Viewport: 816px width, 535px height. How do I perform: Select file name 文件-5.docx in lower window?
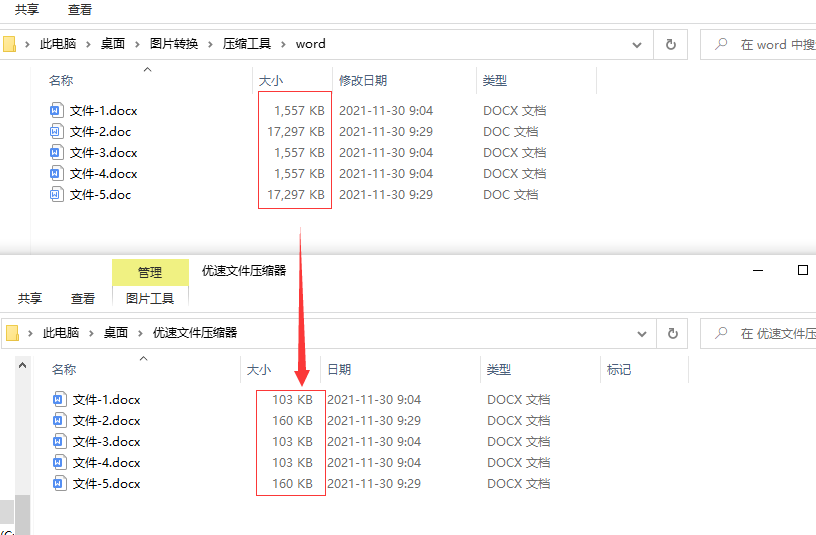pos(107,483)
